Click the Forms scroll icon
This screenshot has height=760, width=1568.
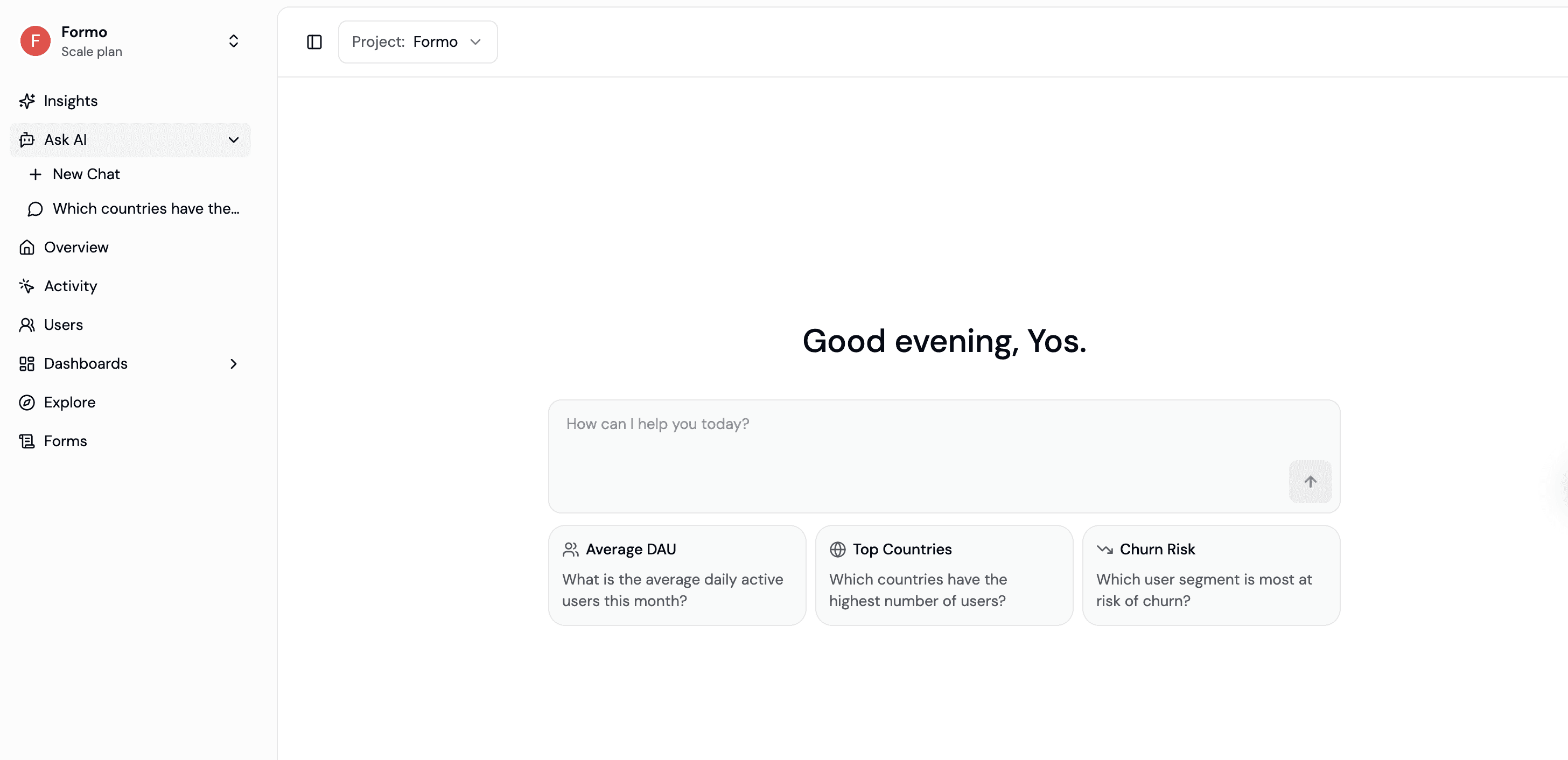tap(27, 441)
